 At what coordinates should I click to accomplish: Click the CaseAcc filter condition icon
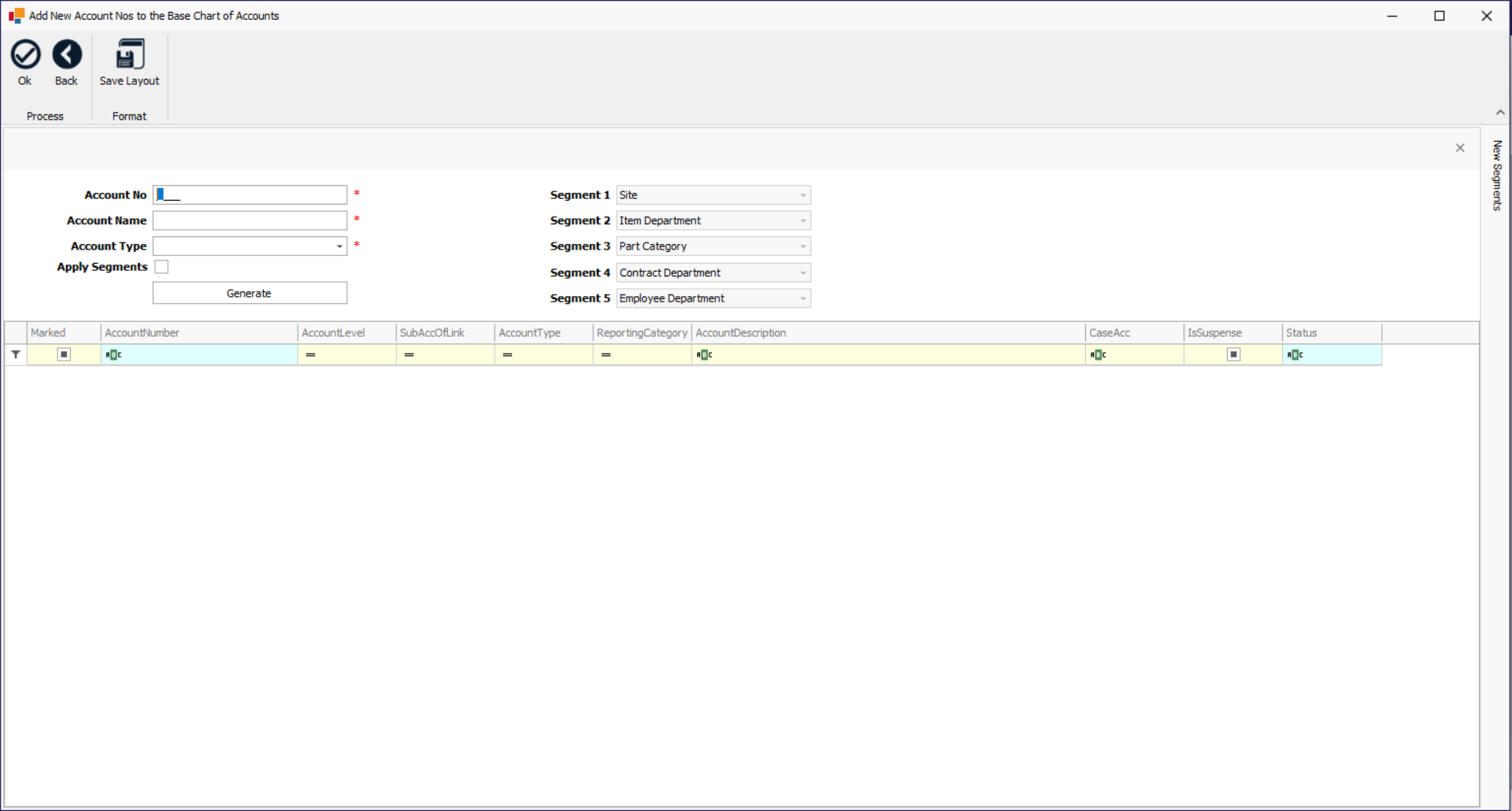click(x=1098, y=355)
